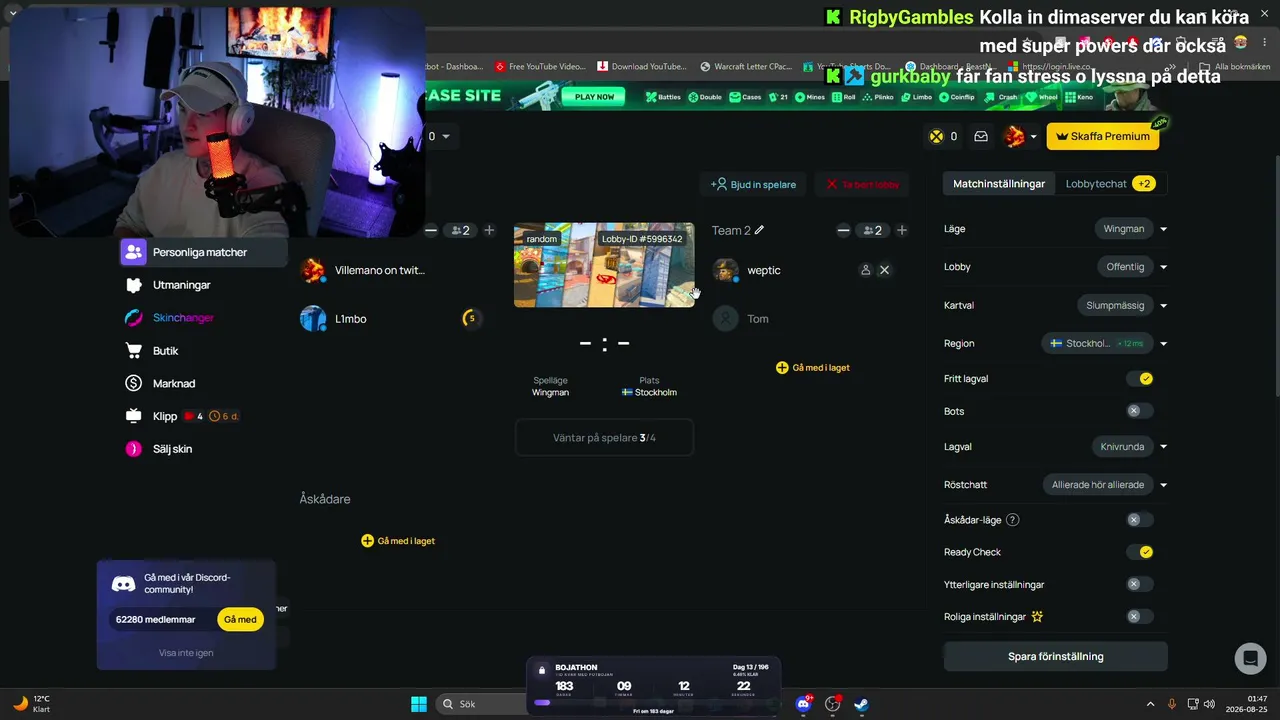Join the Discord with Gå med button
The width and height of the screenshot is (1280, 720).
240,620
